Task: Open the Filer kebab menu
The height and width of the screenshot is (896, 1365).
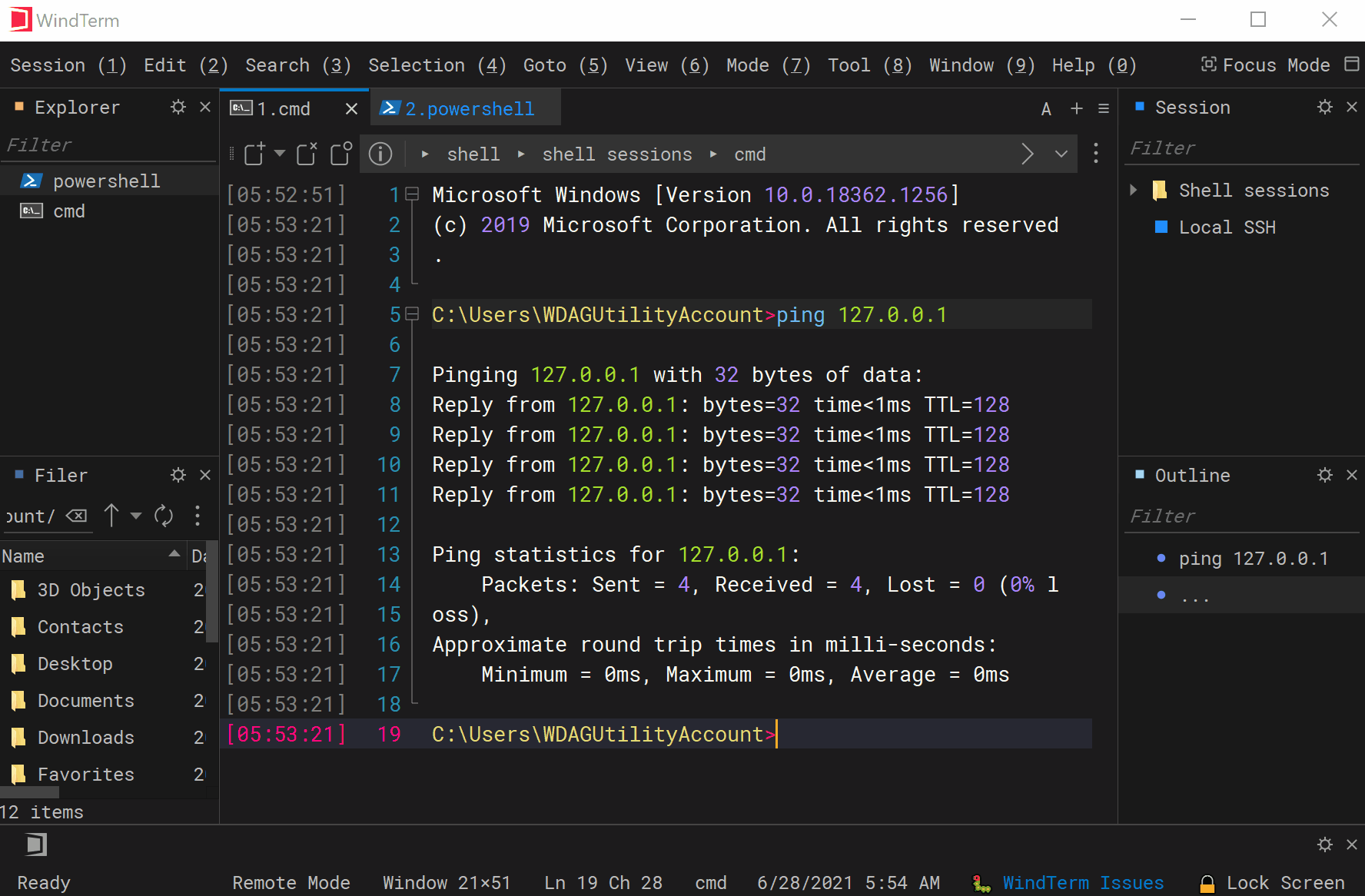Action: (x=198, y=515)
